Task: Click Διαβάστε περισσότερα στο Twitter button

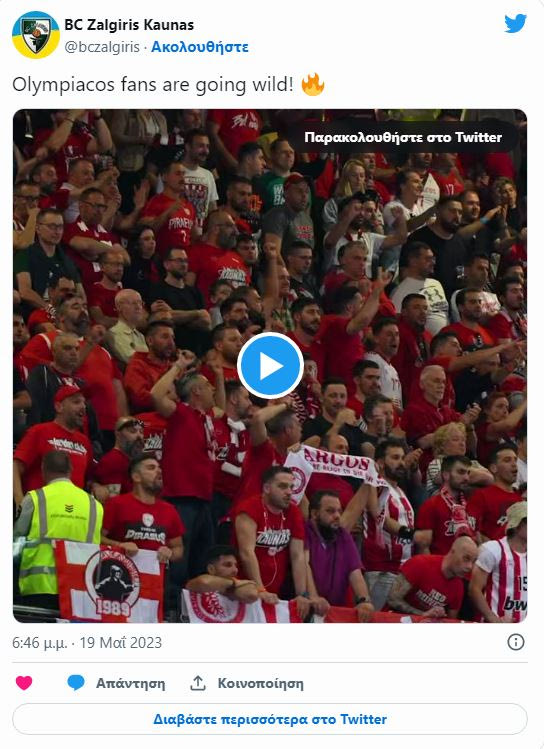Action: click(x=270, y=719)
